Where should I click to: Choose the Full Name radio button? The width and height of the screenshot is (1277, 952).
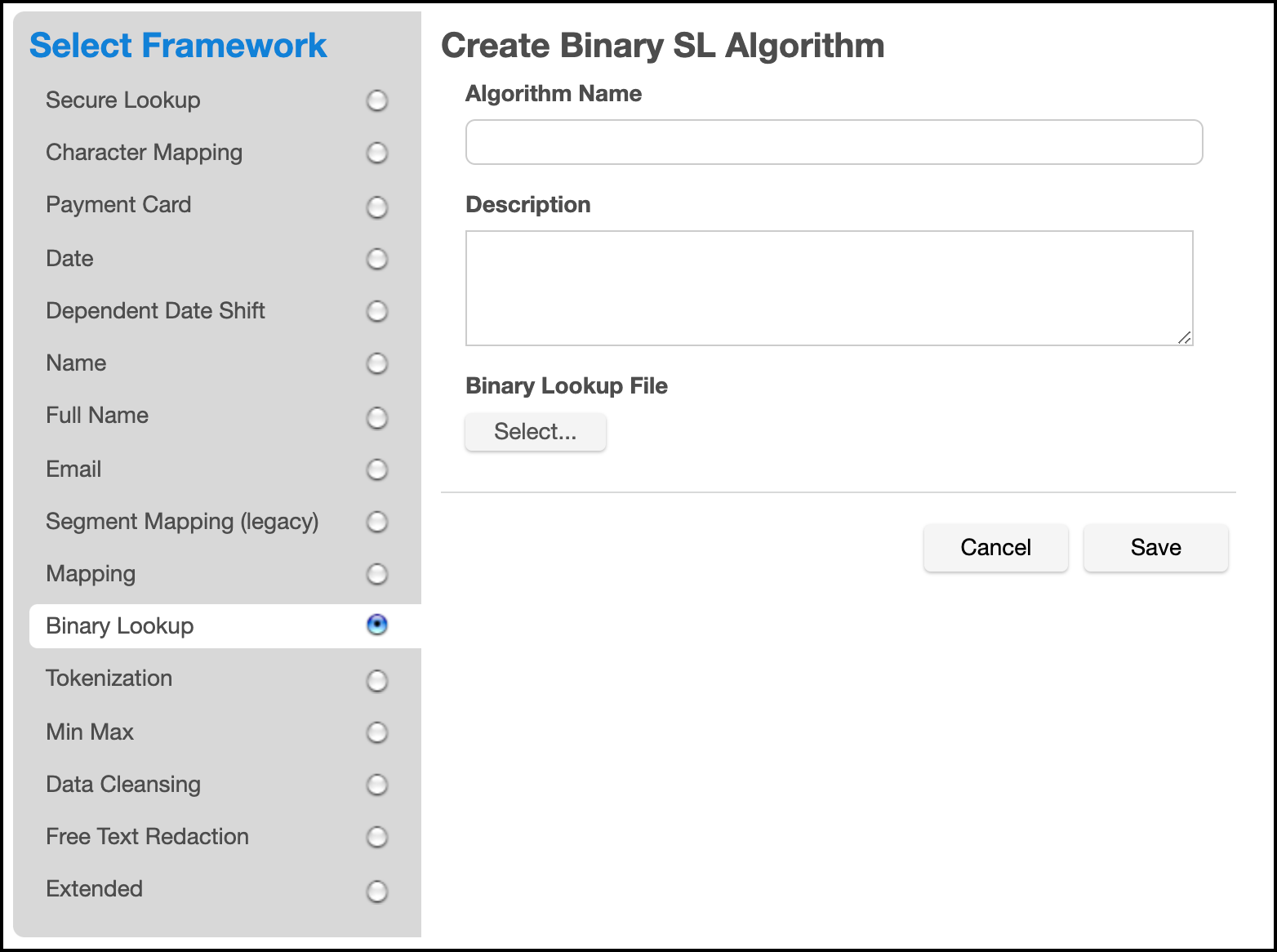click(x=376, y=418)
